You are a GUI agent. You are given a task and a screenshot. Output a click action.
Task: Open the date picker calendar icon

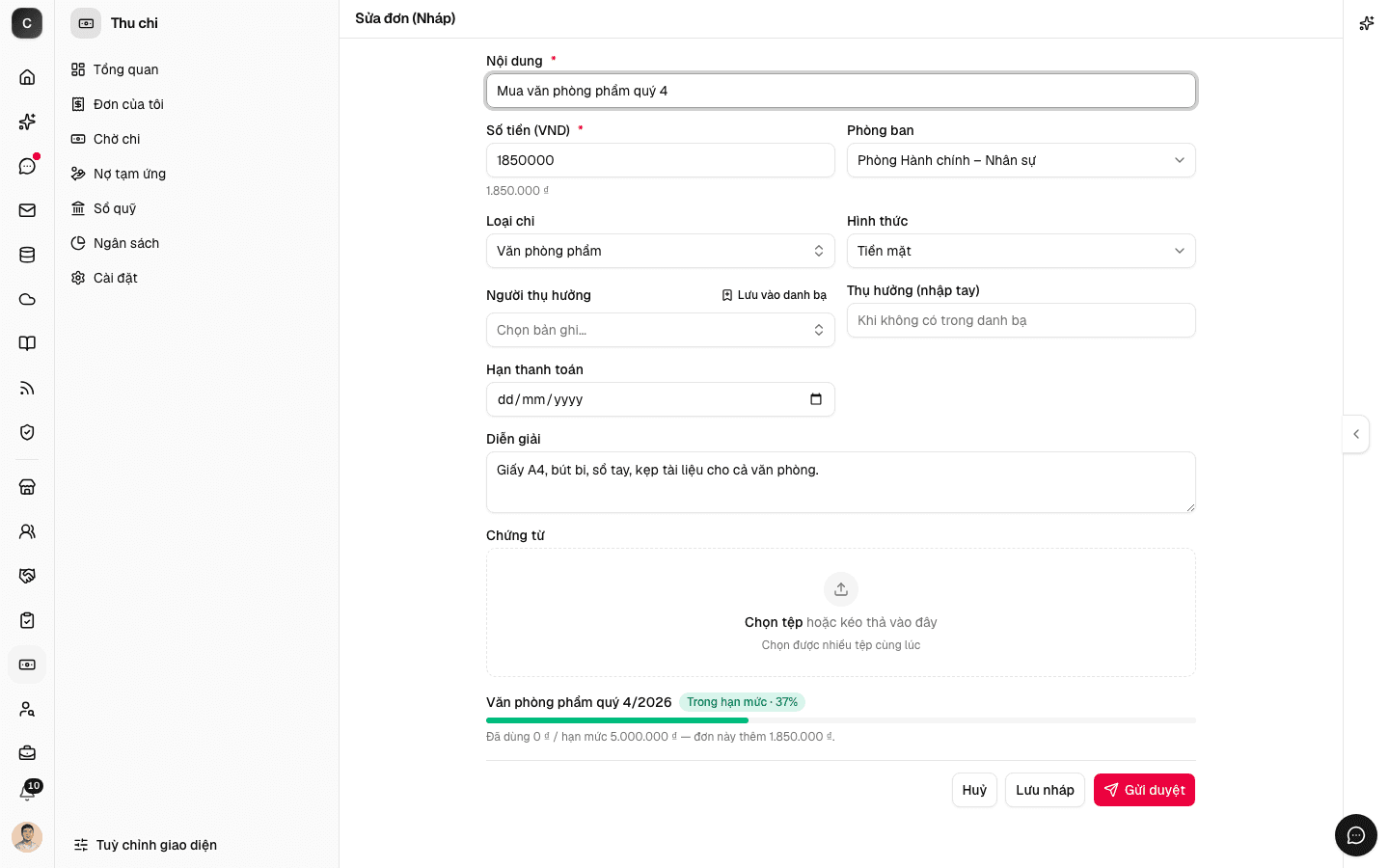click(816, 399)
